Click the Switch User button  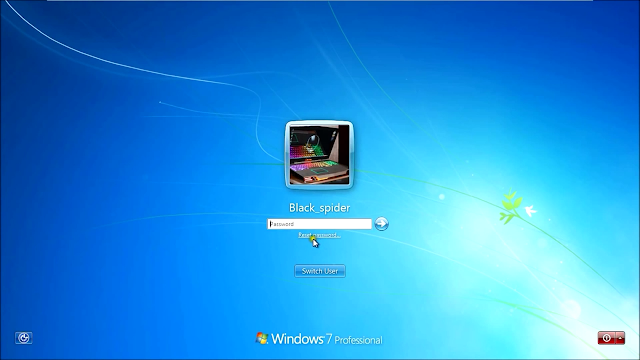tap(320, 271)
